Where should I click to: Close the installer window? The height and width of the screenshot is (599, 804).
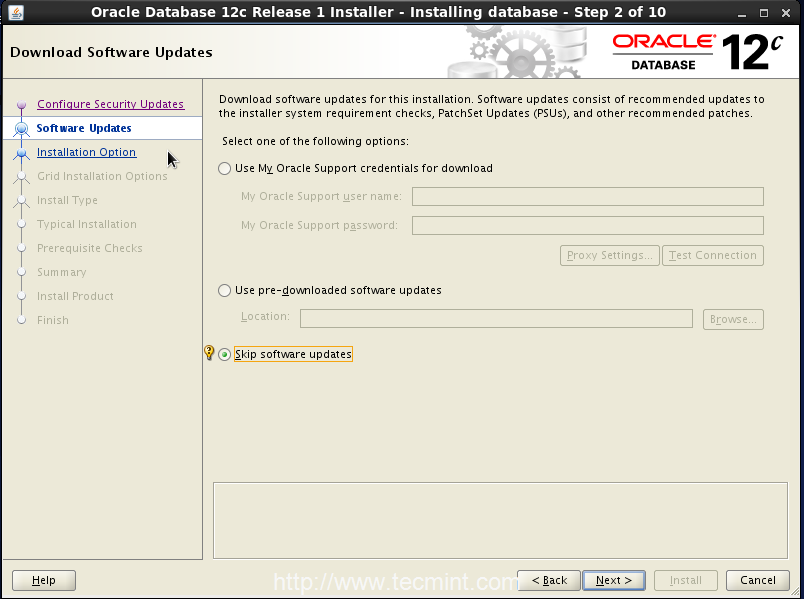click(786, 13)
